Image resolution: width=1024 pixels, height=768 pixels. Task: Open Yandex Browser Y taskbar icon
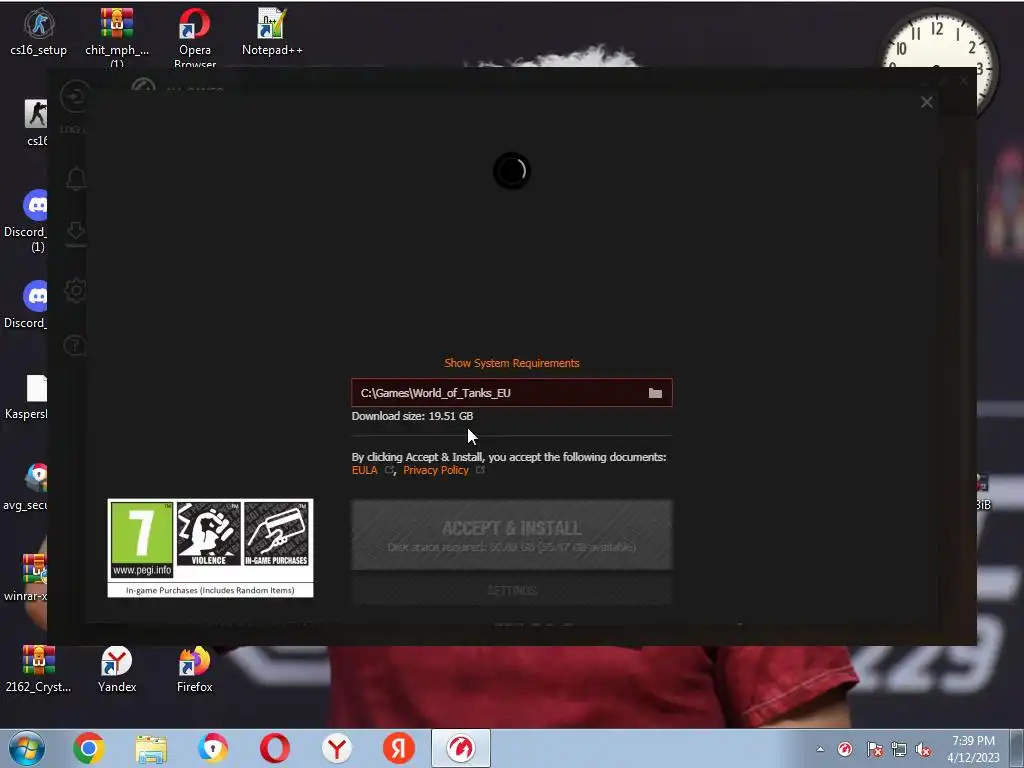tap(337, 748)
